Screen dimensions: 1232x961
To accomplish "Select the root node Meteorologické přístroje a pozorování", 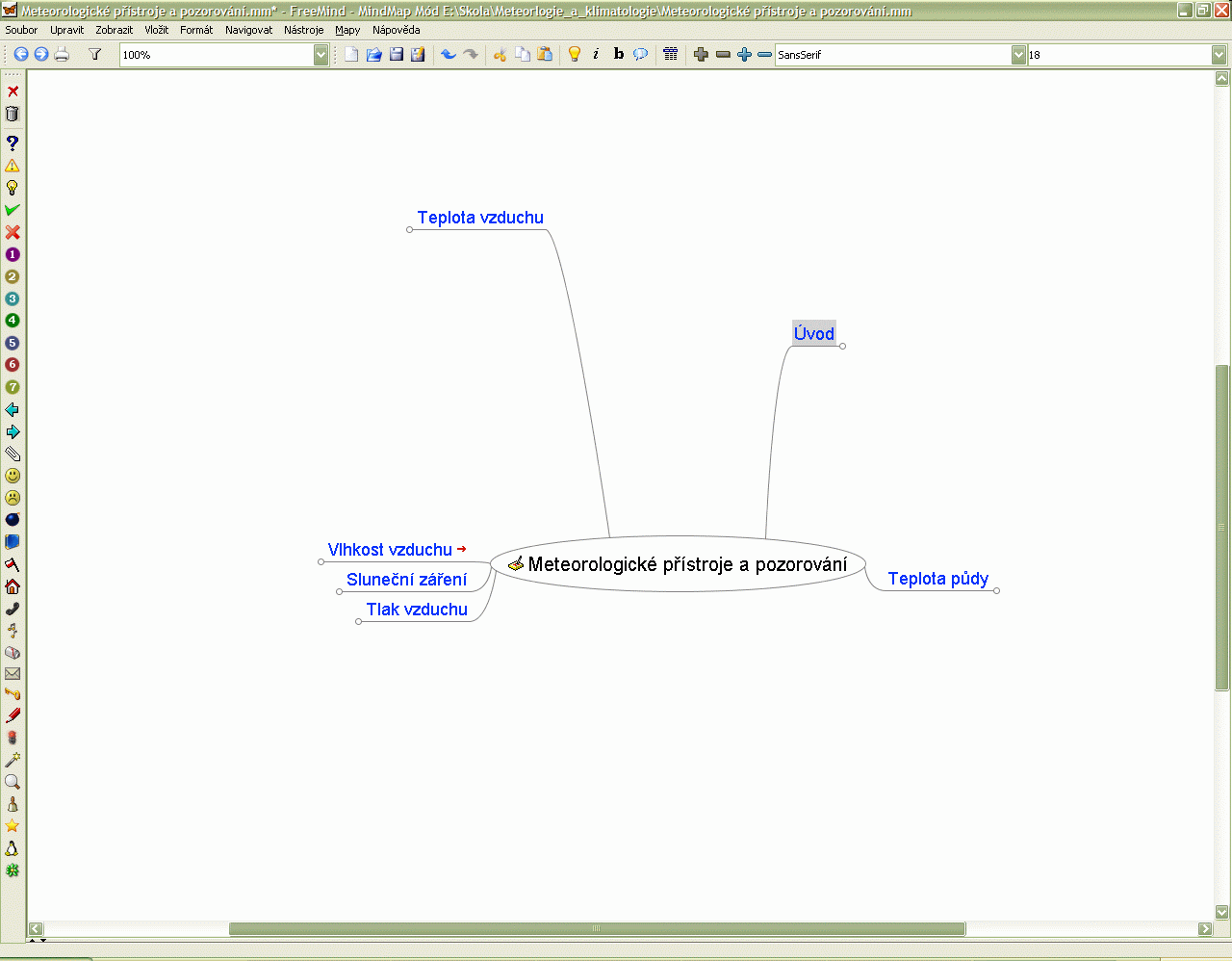I will 679,564.
